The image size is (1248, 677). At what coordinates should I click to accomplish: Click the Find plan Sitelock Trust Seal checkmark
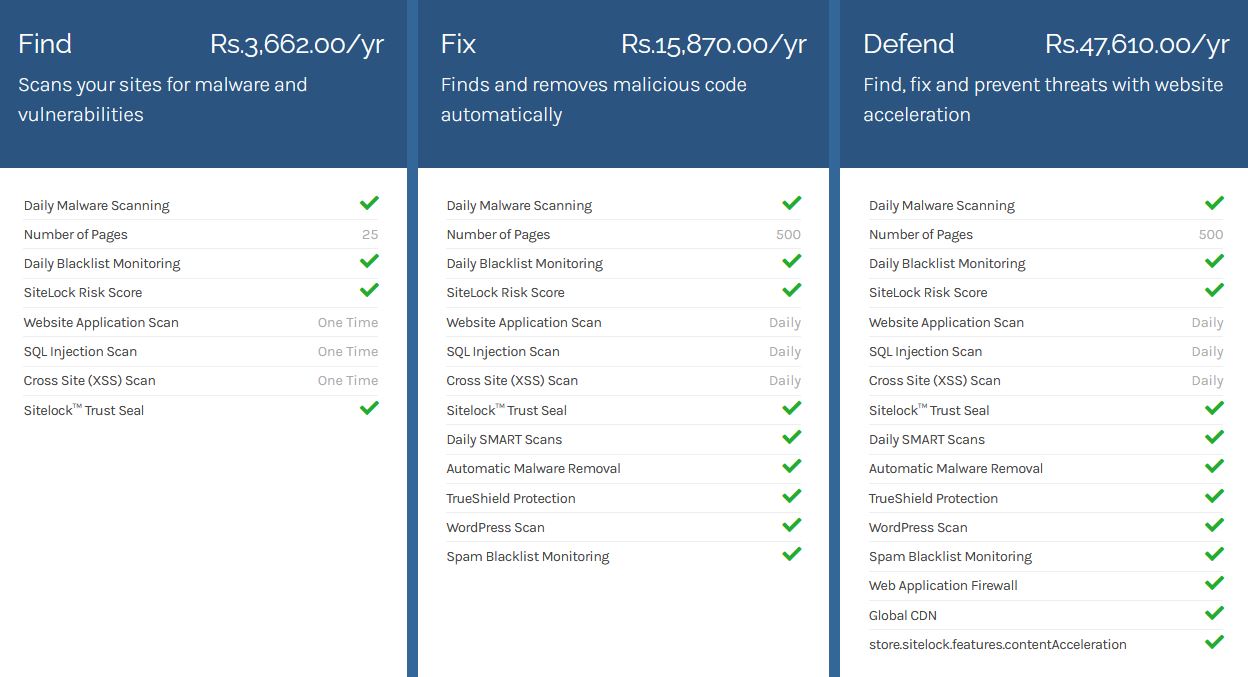pyautogui.click(x=369, y=408)
